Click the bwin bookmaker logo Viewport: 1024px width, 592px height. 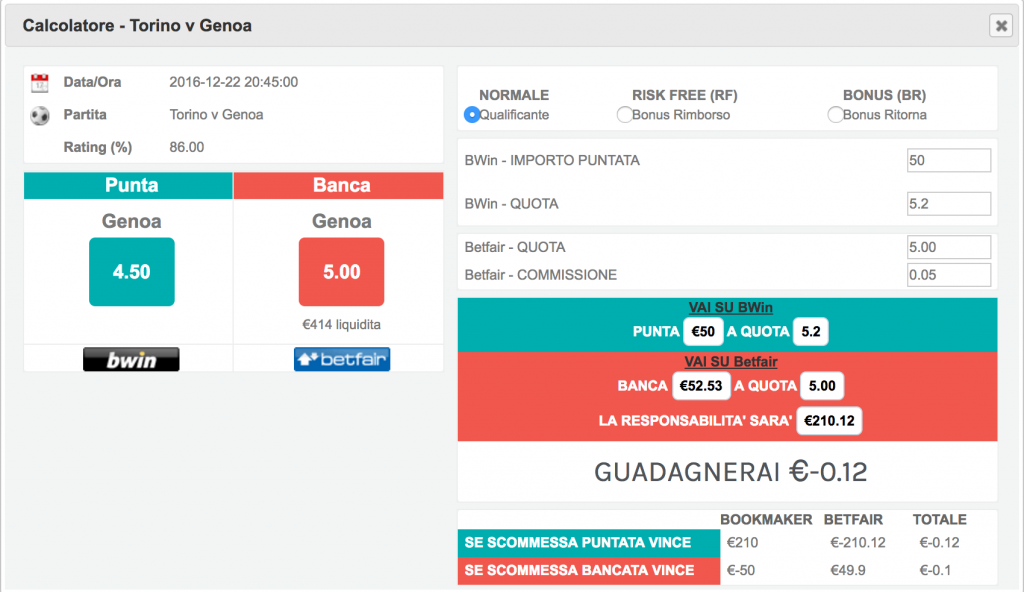click(x=131, y=360)
